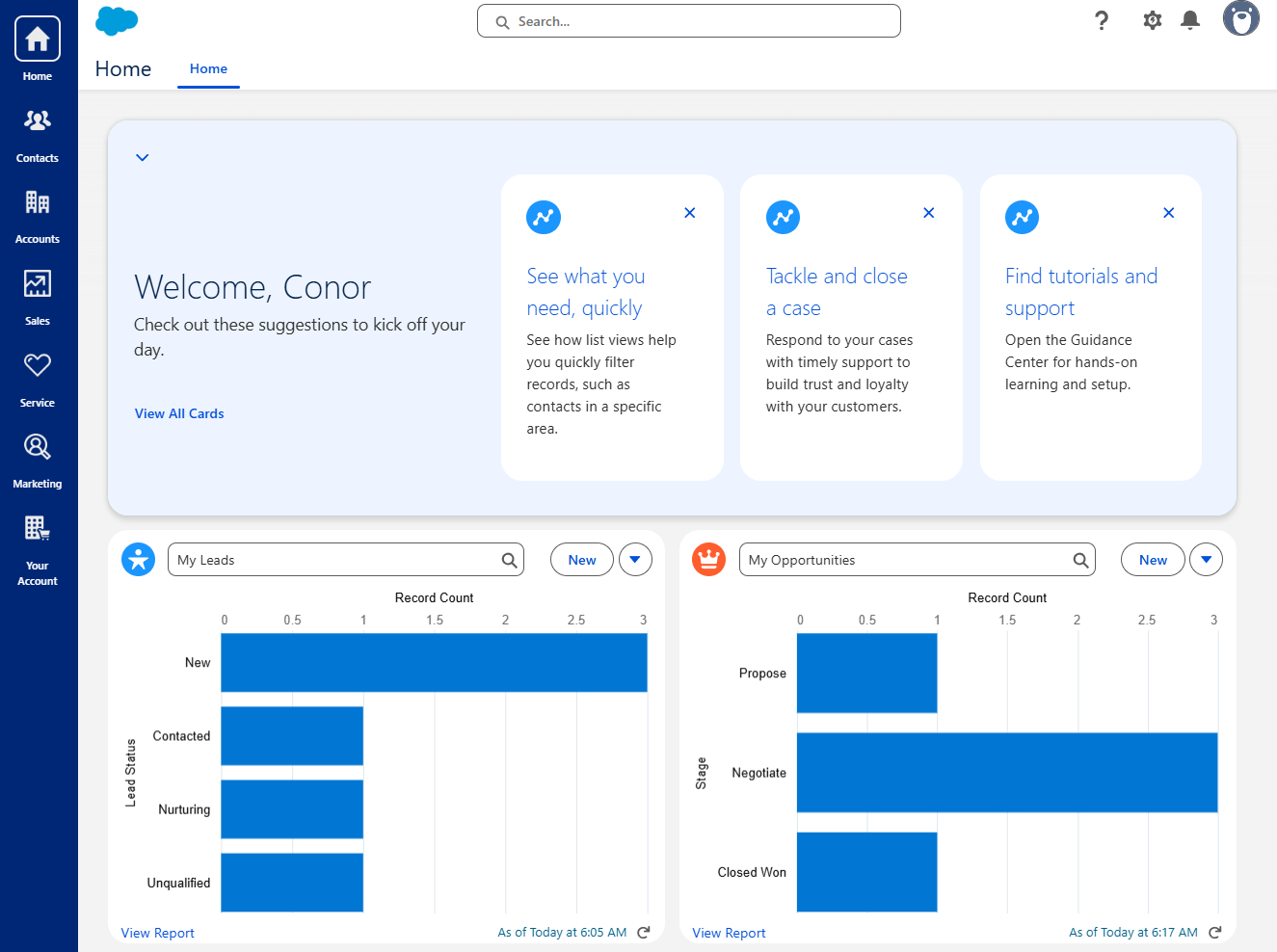Viewport: 1277px width, 952px height.
Task: Click the user avatar in the top right
Action: (1240, 18)
